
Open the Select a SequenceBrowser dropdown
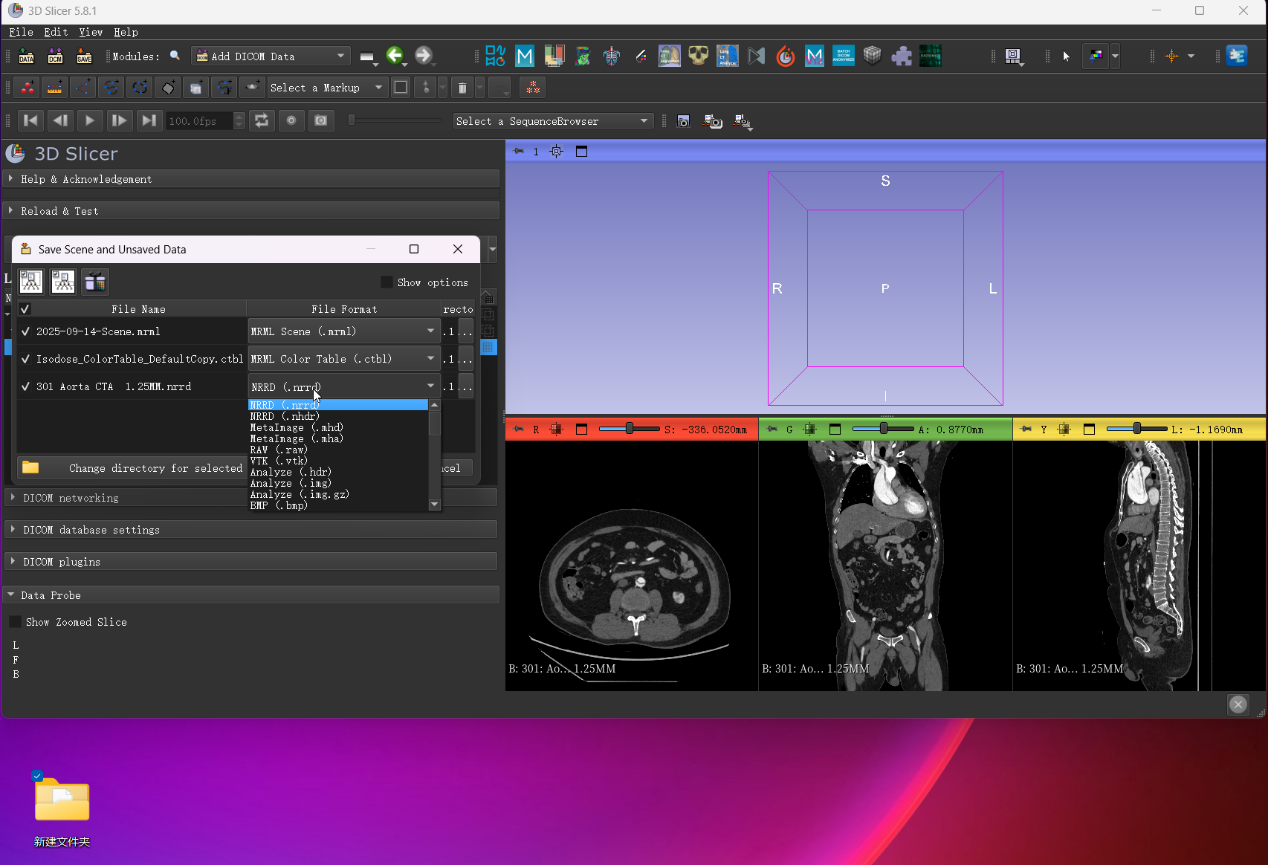[553, 121]
